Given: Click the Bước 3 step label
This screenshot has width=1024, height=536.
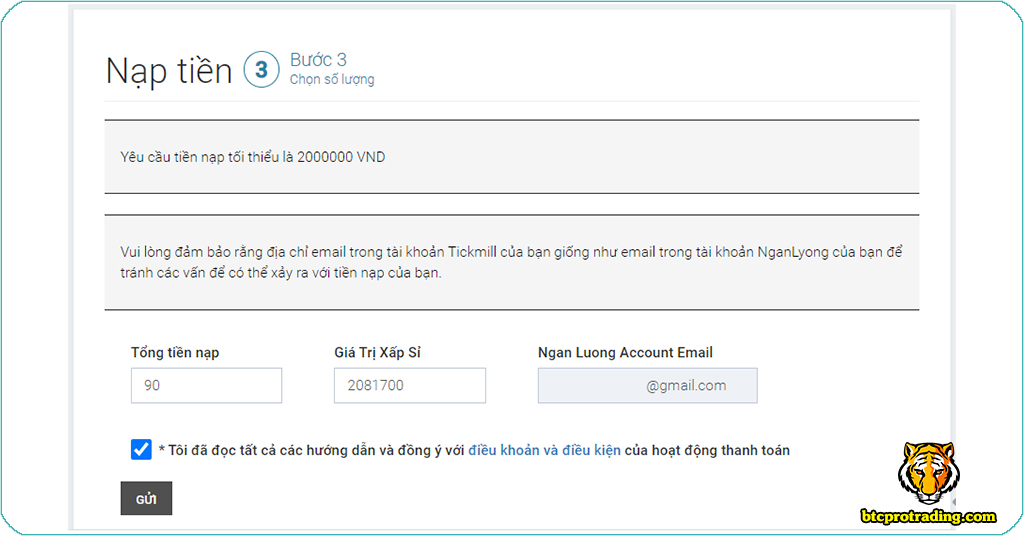Looking at the screenshot, I should (318, 59).
